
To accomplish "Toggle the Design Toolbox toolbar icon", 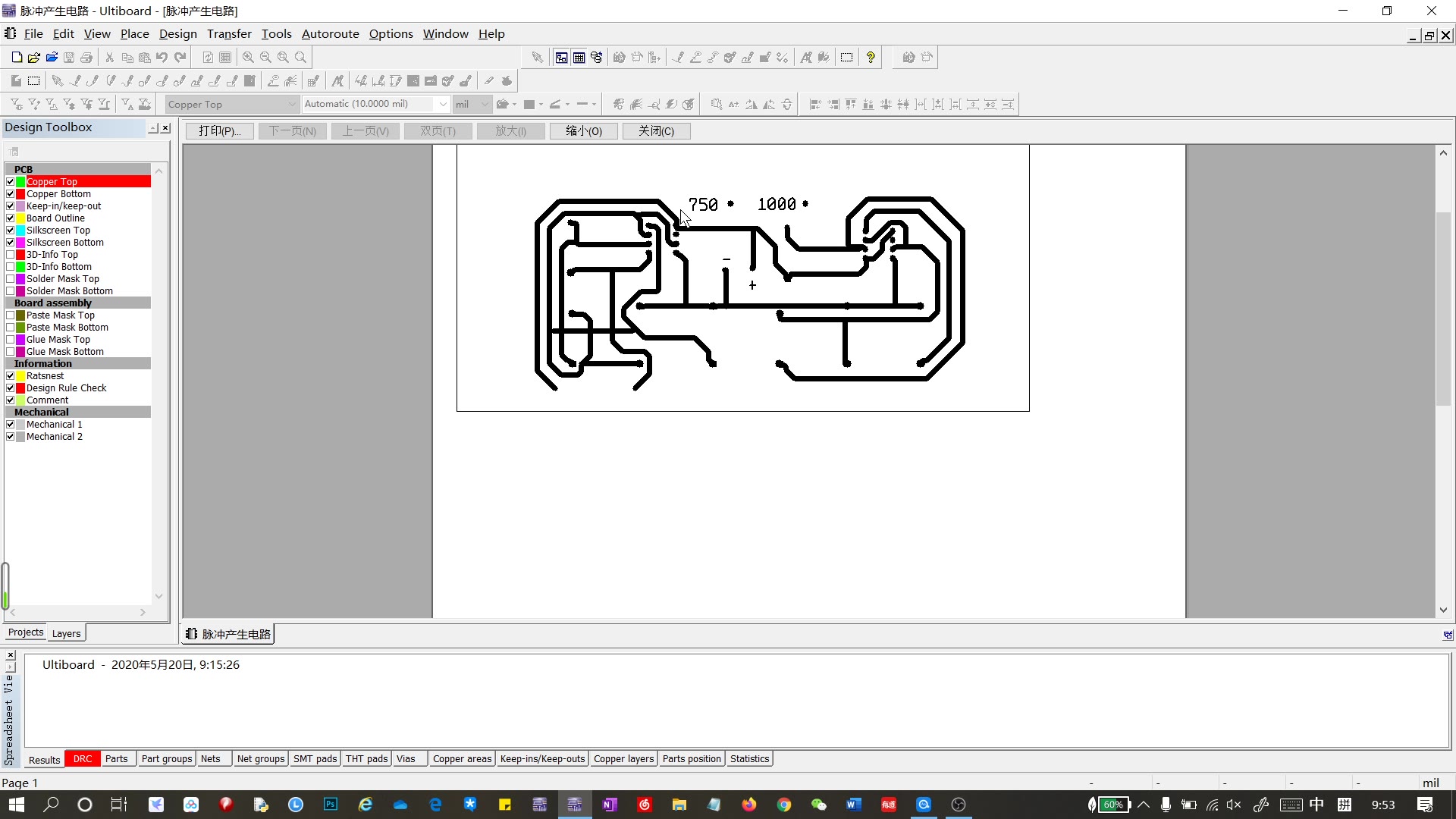I will click(x=561, y=57).
